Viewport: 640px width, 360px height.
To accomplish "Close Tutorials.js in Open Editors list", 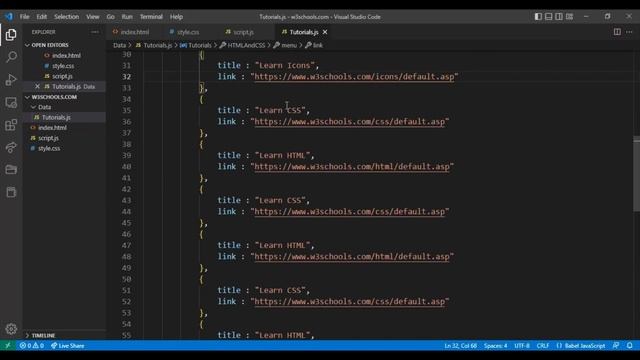I will (37, 87).
